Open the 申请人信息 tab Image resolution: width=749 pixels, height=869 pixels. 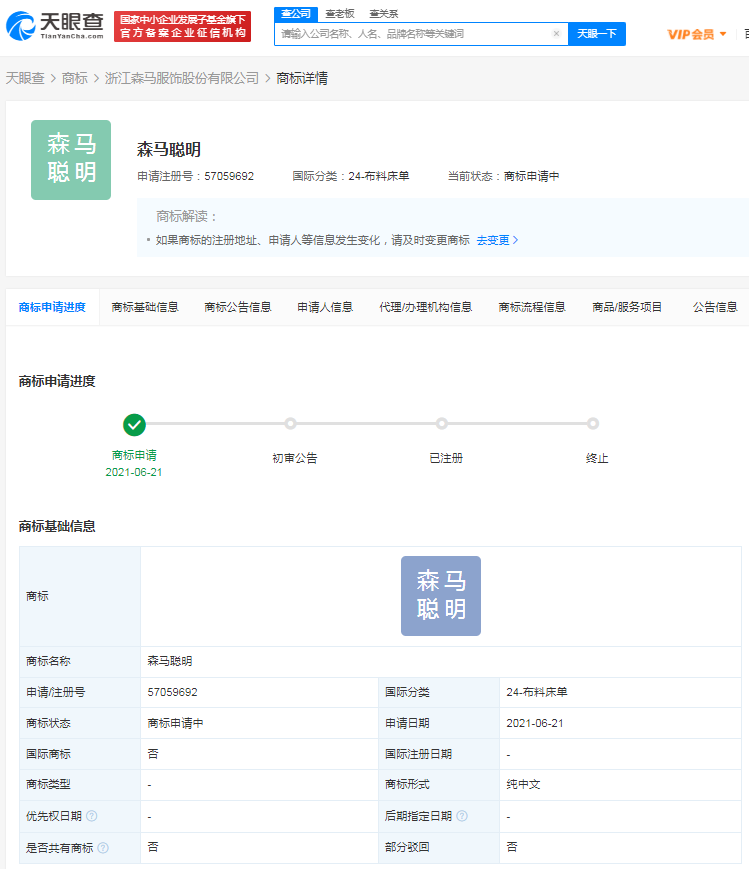[325, 307]
